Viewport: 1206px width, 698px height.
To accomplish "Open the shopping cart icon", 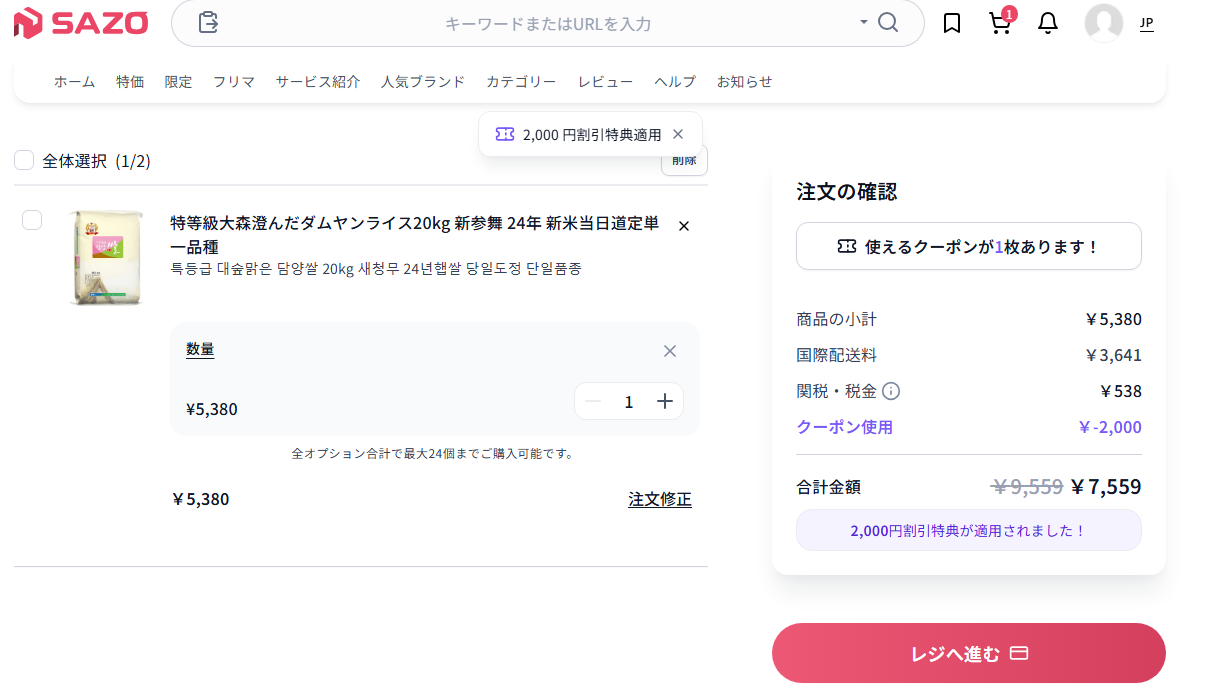I will point(999,23).
